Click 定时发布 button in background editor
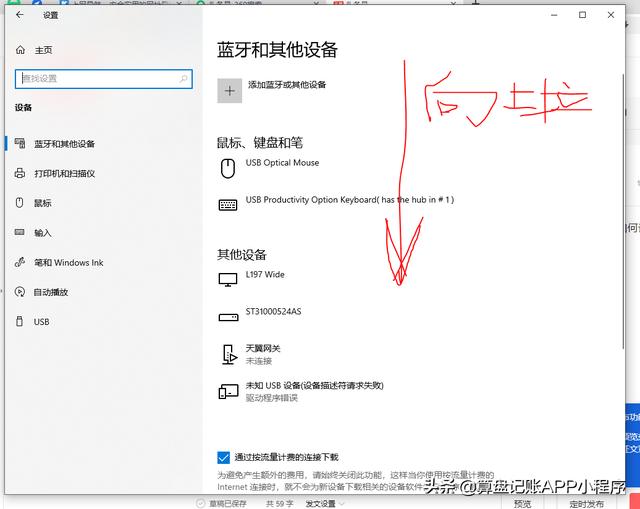 [587, 504]
